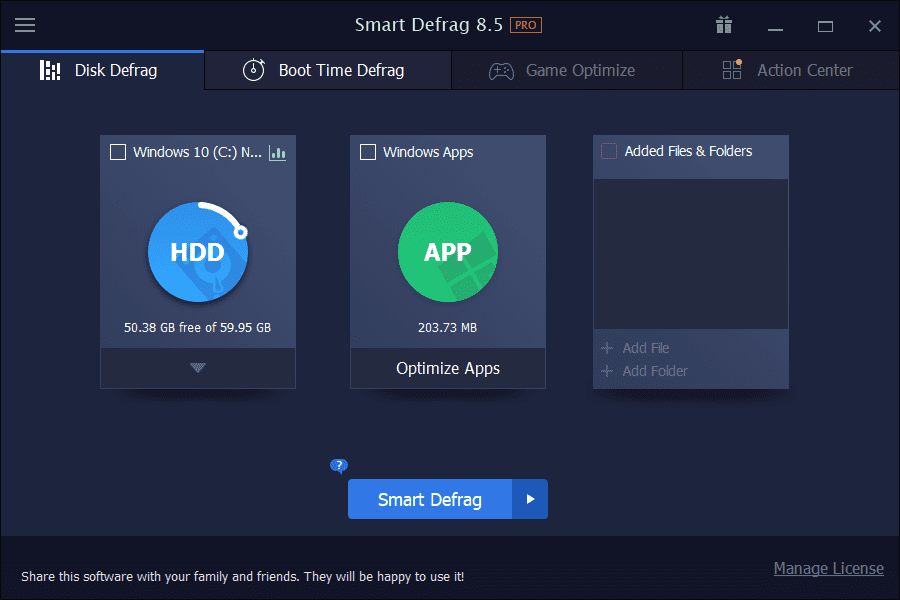900x600 pixels.
Task: Click the plus icon next to Add File
Action: pos(607,348)
